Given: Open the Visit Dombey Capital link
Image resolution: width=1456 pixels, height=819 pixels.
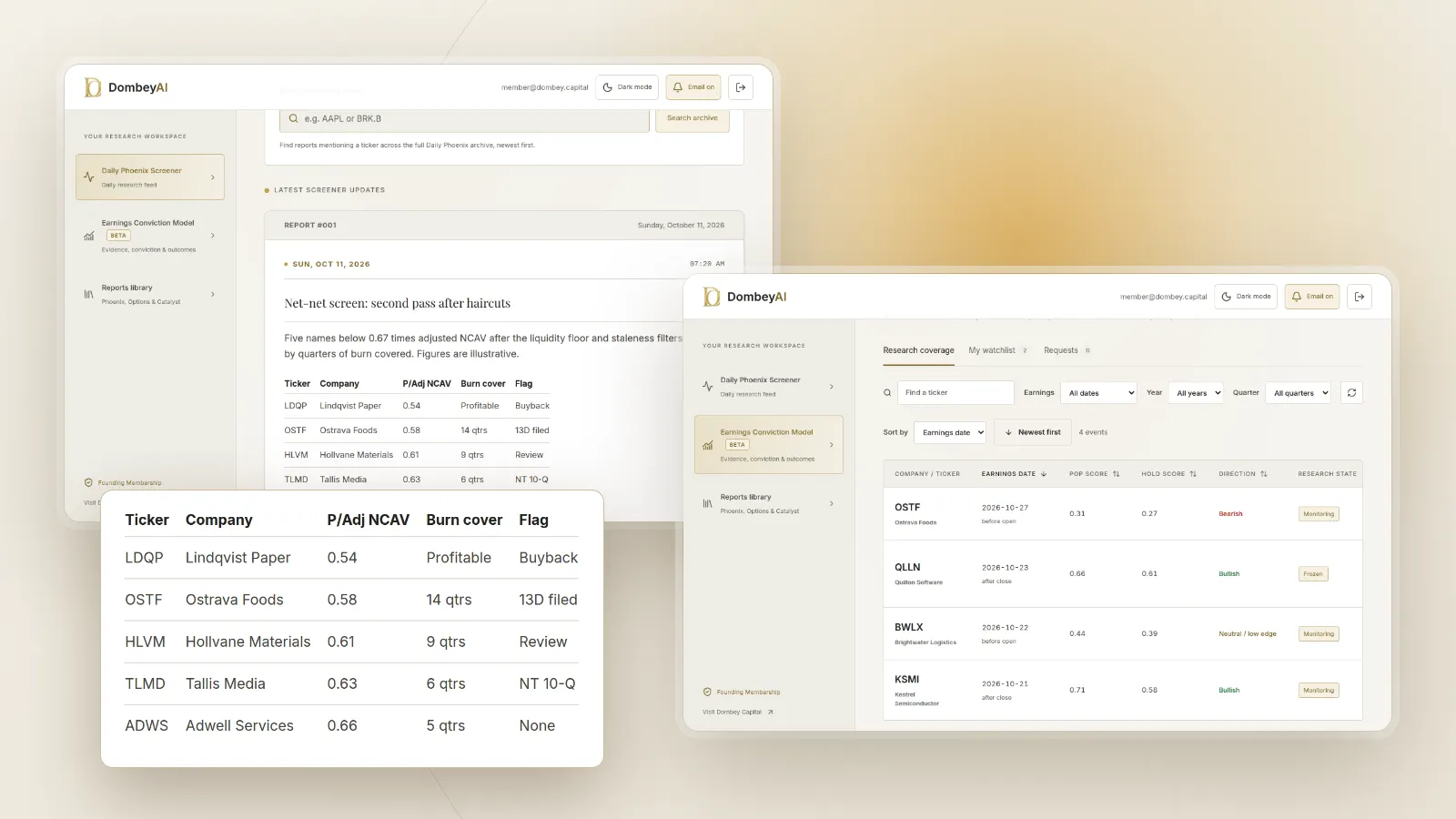Looking at the screenshot, I should coord(738,713).
